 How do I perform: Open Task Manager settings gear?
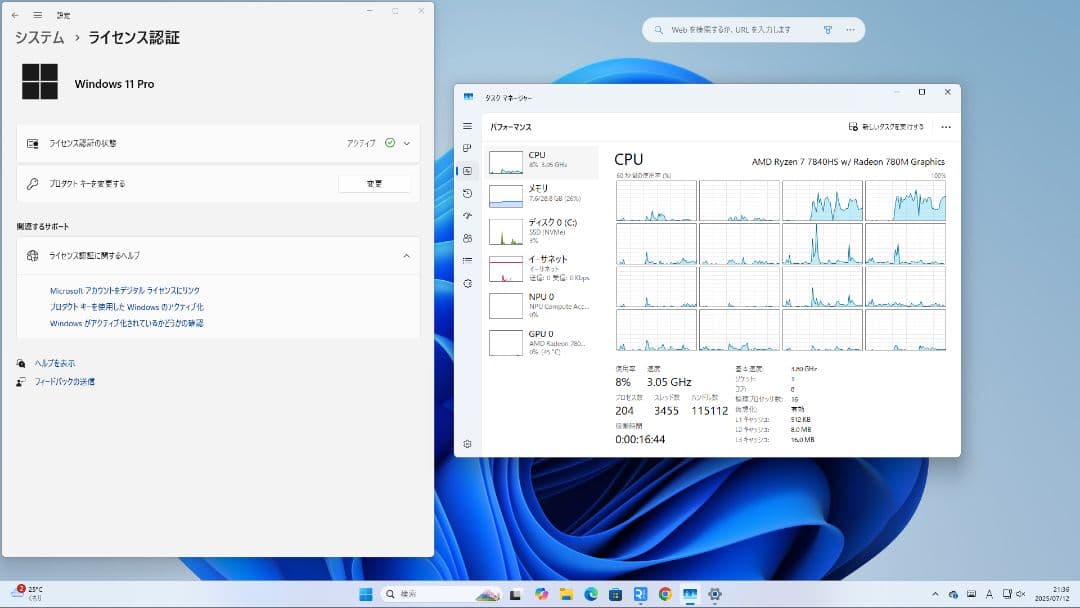coord(468,444)
